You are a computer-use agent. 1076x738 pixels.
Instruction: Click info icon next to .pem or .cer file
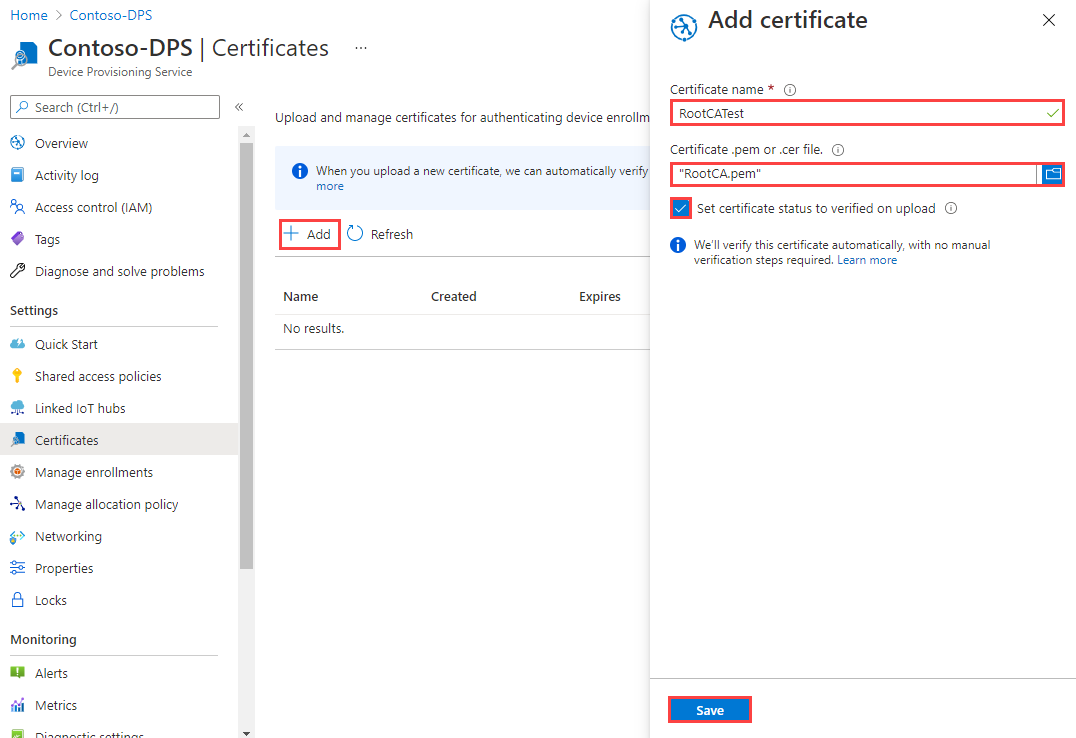coord(838,150)
